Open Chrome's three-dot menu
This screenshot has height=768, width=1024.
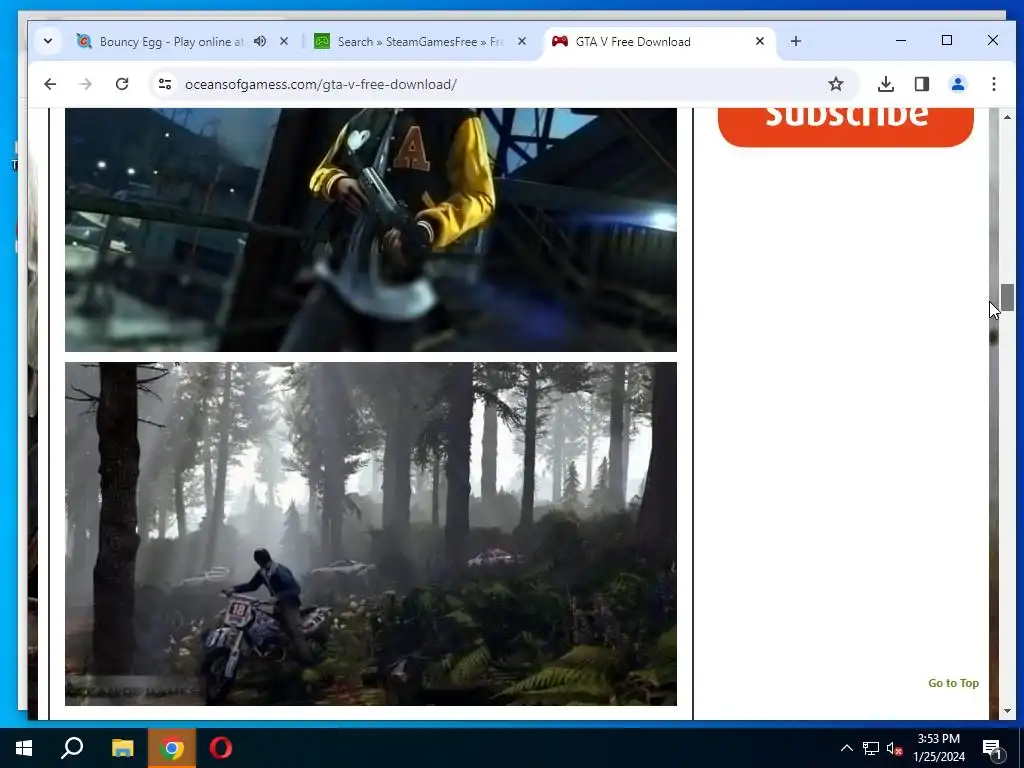[993, 84]
